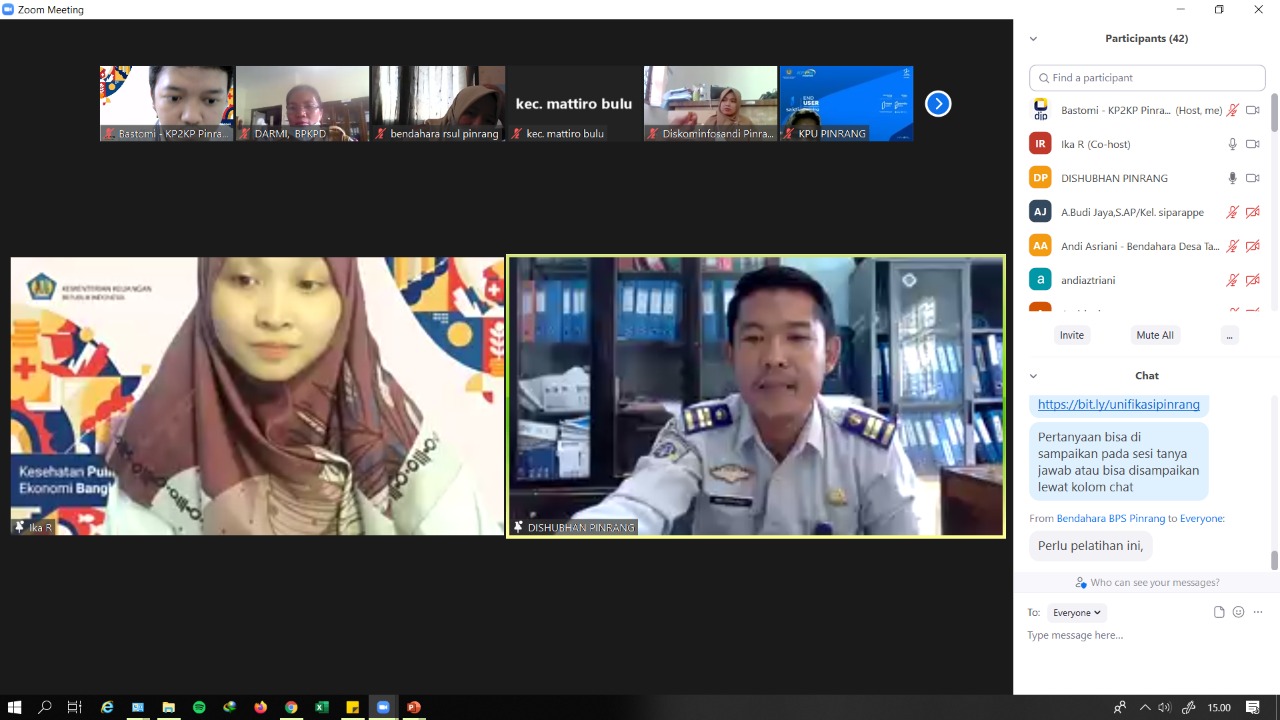Click the Find a participant search field
This screenshot has width=1280, height=720.
coord(1147,78)
